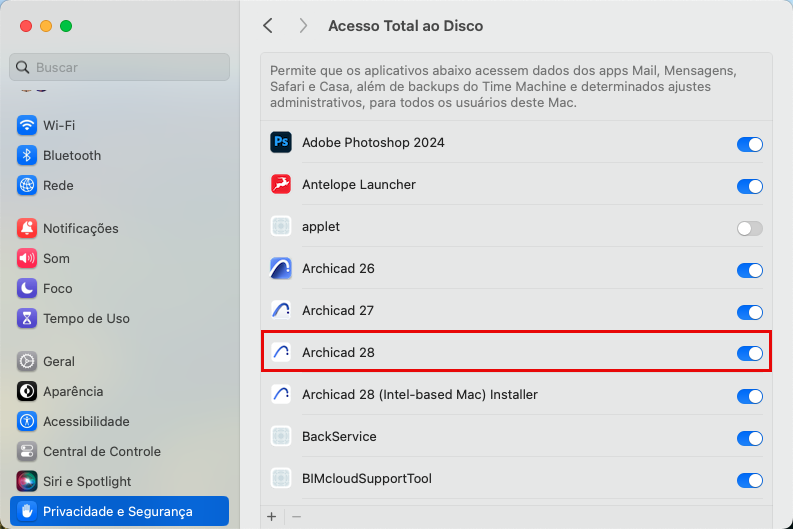Select the Aparência sidebar label
Viewport: 793px width, 529px height.
pyautogui.click(x=73, y=391)
